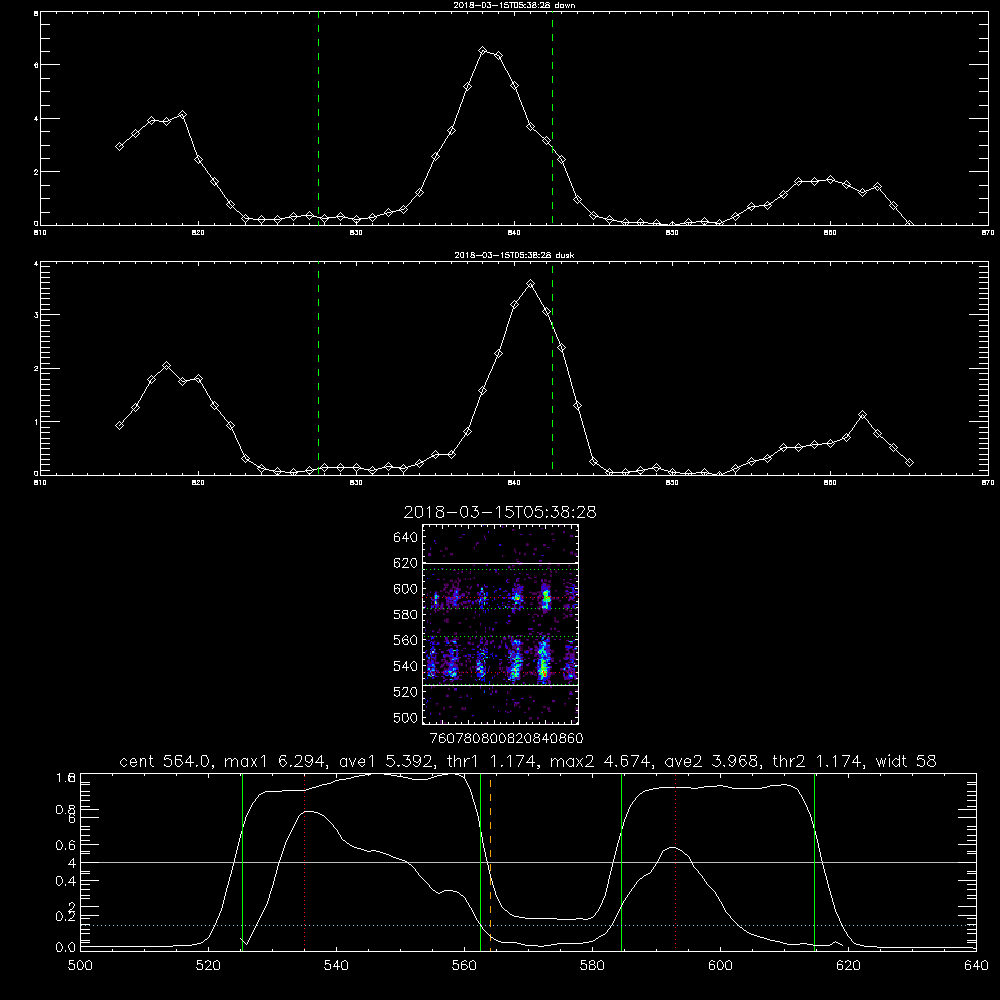The image size is (1000, 1000).
Task: Click the dawn plot title text
Action: (514, 5)
